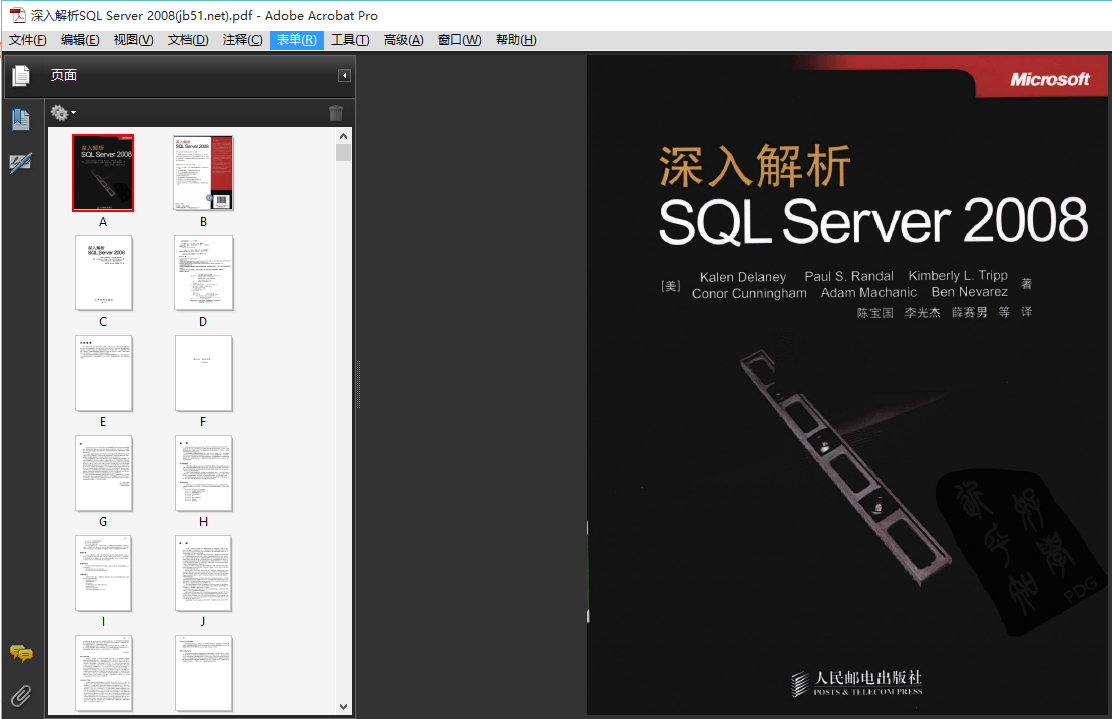Image resolution: width=1112 pixels, height=719 pixels.
Task: Click the 页面 panel title
Action: [64, 75]
